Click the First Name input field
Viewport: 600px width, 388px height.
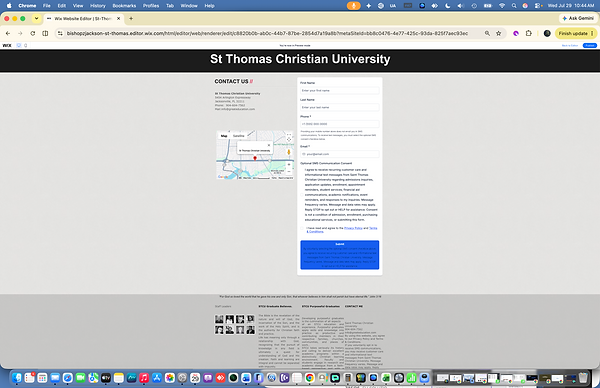(340, 91)
